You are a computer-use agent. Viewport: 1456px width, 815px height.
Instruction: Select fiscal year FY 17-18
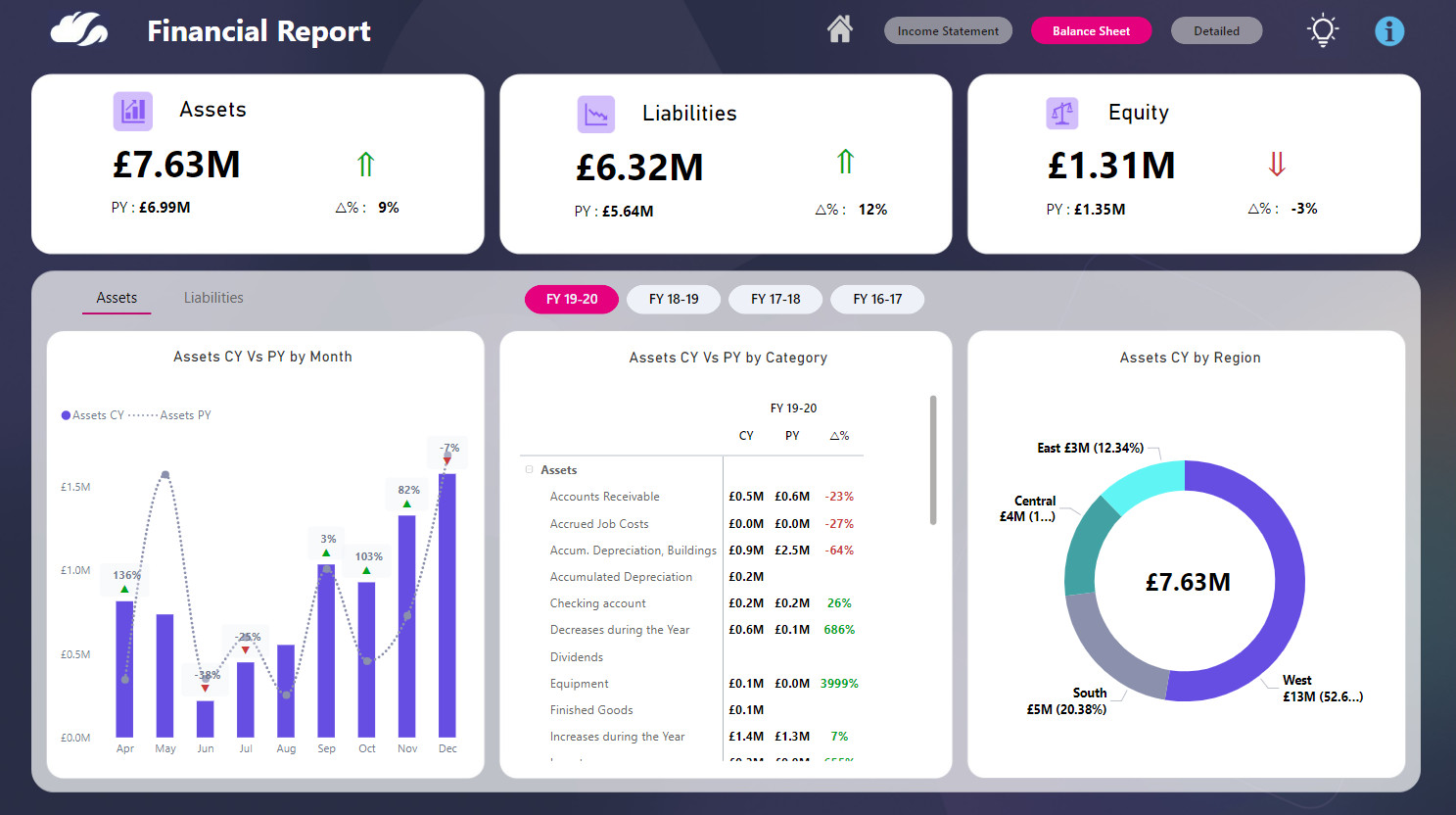[775, 299]
